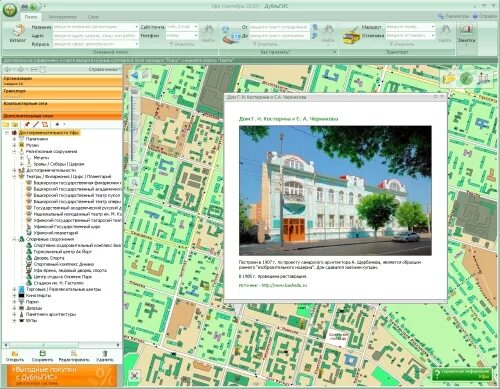Click the Параметры settings icon
Viewport: 500px width, 389px height.
[x=441, y=16]
